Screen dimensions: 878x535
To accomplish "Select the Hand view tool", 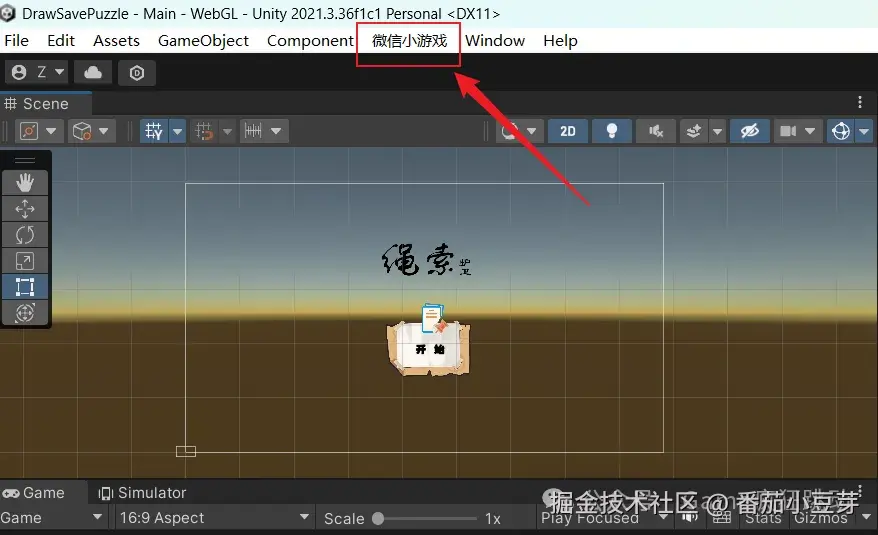I will click(x=25, y=183).
